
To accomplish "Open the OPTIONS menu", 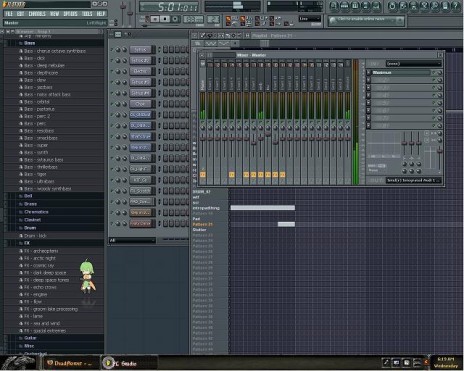I will click(70, 14).
